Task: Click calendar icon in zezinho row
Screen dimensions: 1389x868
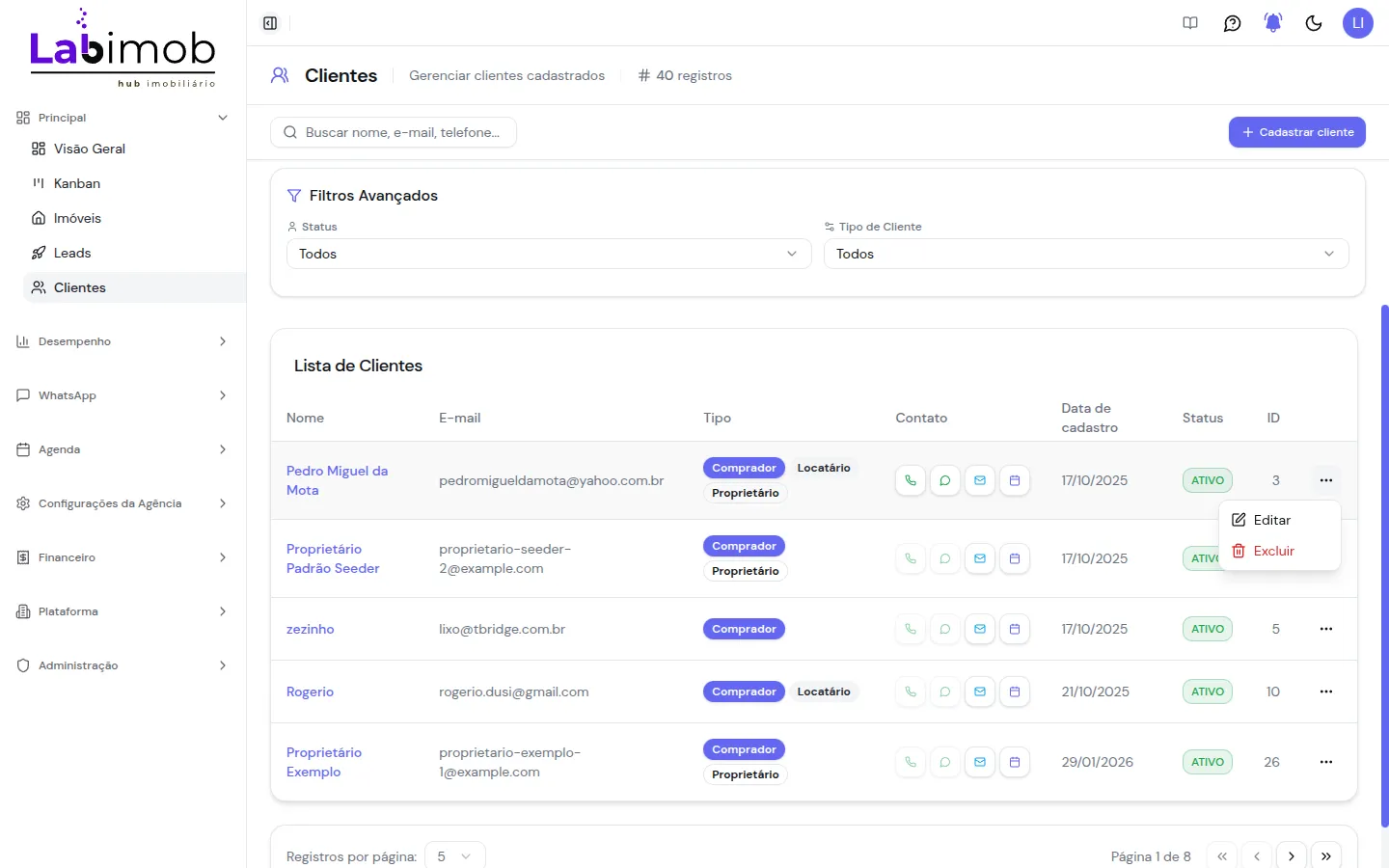Action: [x=1015, y=629]
